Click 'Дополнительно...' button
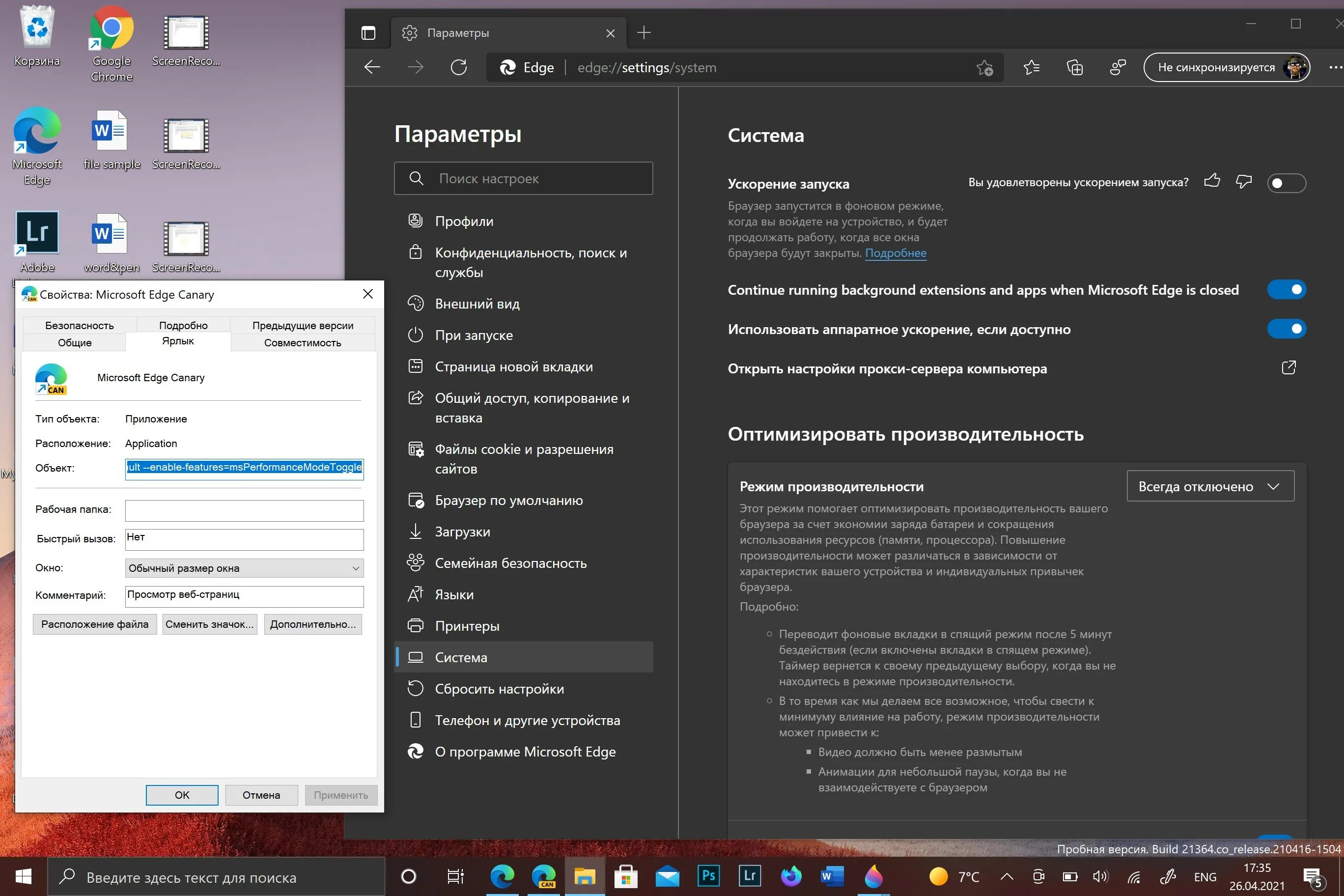 [x=312, y=624]
